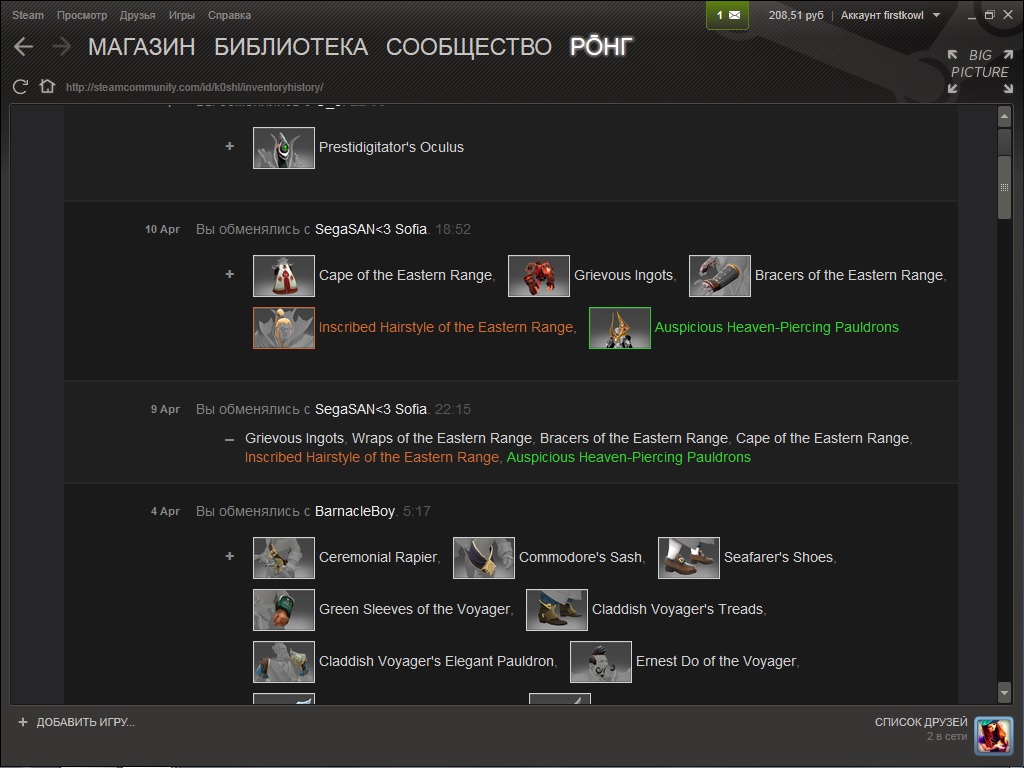The height and width of the screenshot is (768, 1024).
Task: Click the friends list avatar icon
Action: point(993,735)
